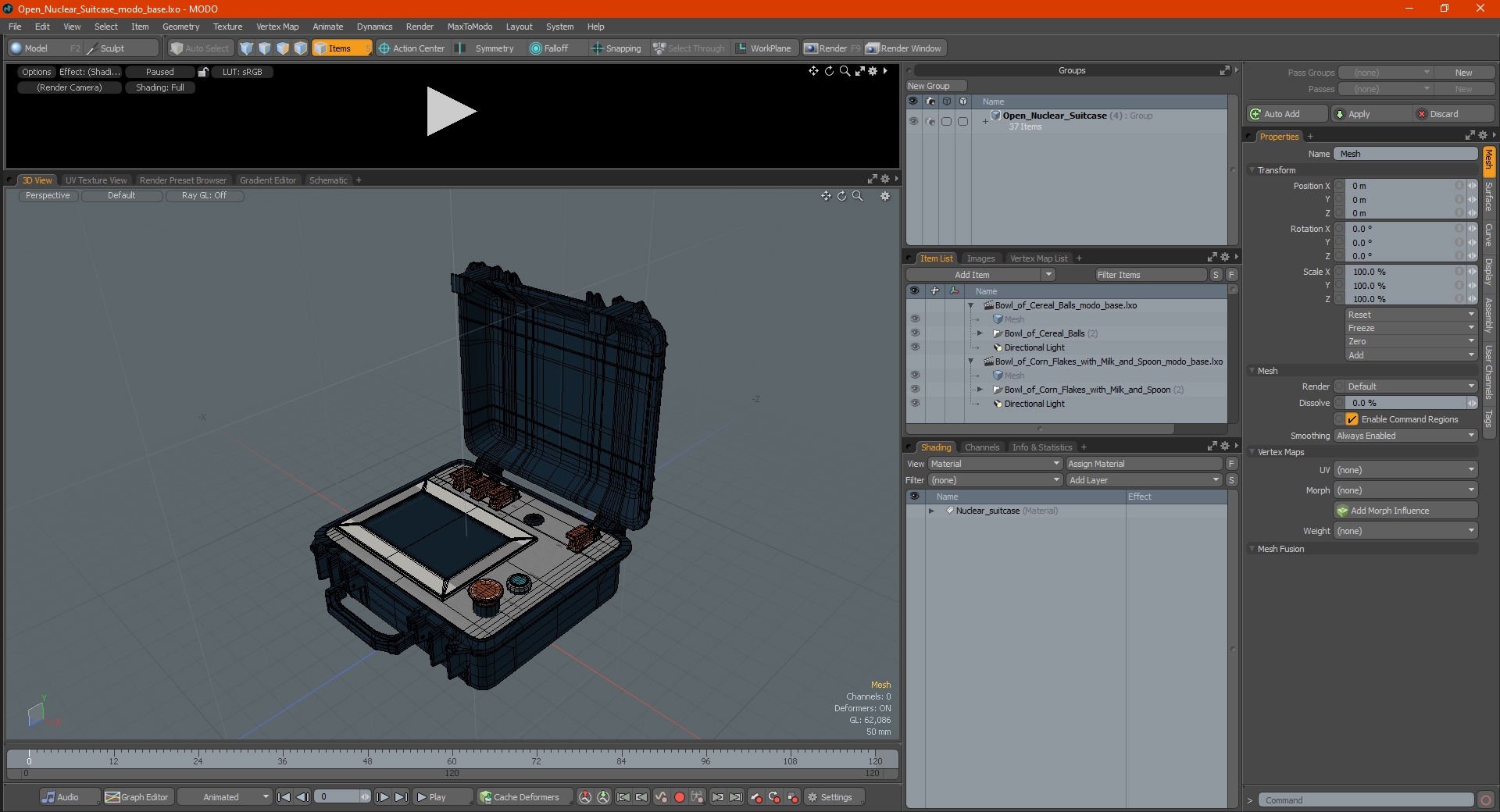Open the Render Window
1500x812 pixels.
point(905,48)
